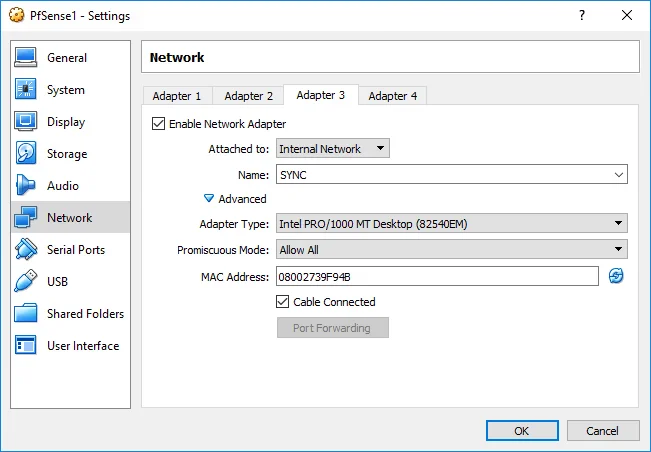
Task: Open General settings via its icon
Action: [x=26, y=58]
